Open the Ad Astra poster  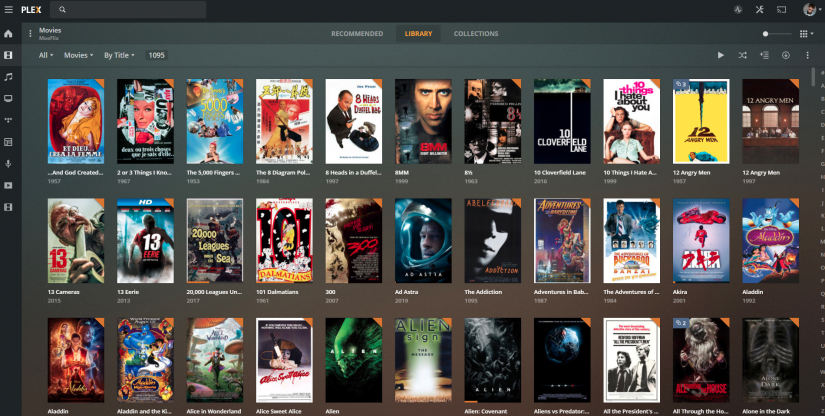(x=423, y=241)
